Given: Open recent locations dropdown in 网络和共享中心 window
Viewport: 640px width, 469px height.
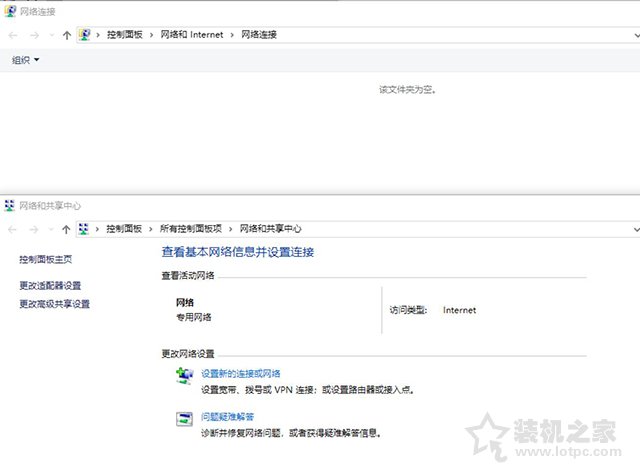Looking at the screenshot, I should coord(51,230).
